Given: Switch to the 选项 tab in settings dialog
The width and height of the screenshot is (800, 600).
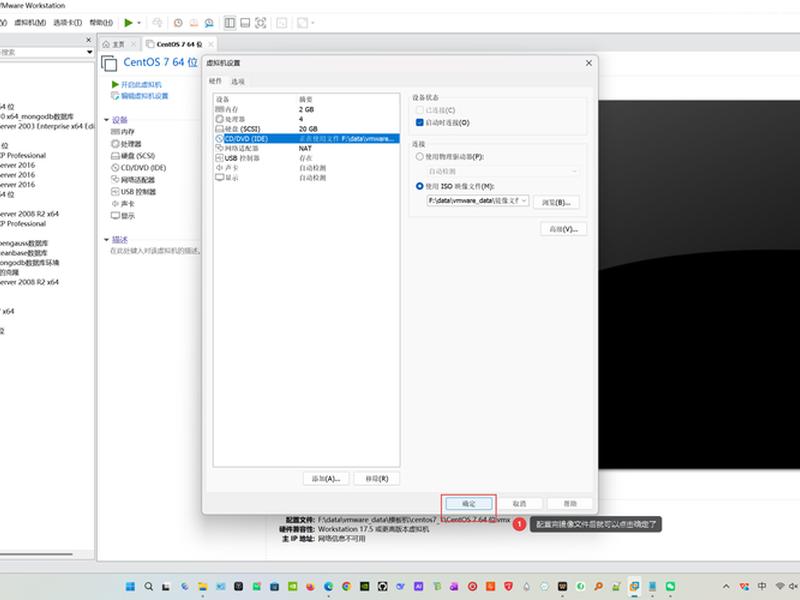Looking at the screenshot, I should pos(238,82).
